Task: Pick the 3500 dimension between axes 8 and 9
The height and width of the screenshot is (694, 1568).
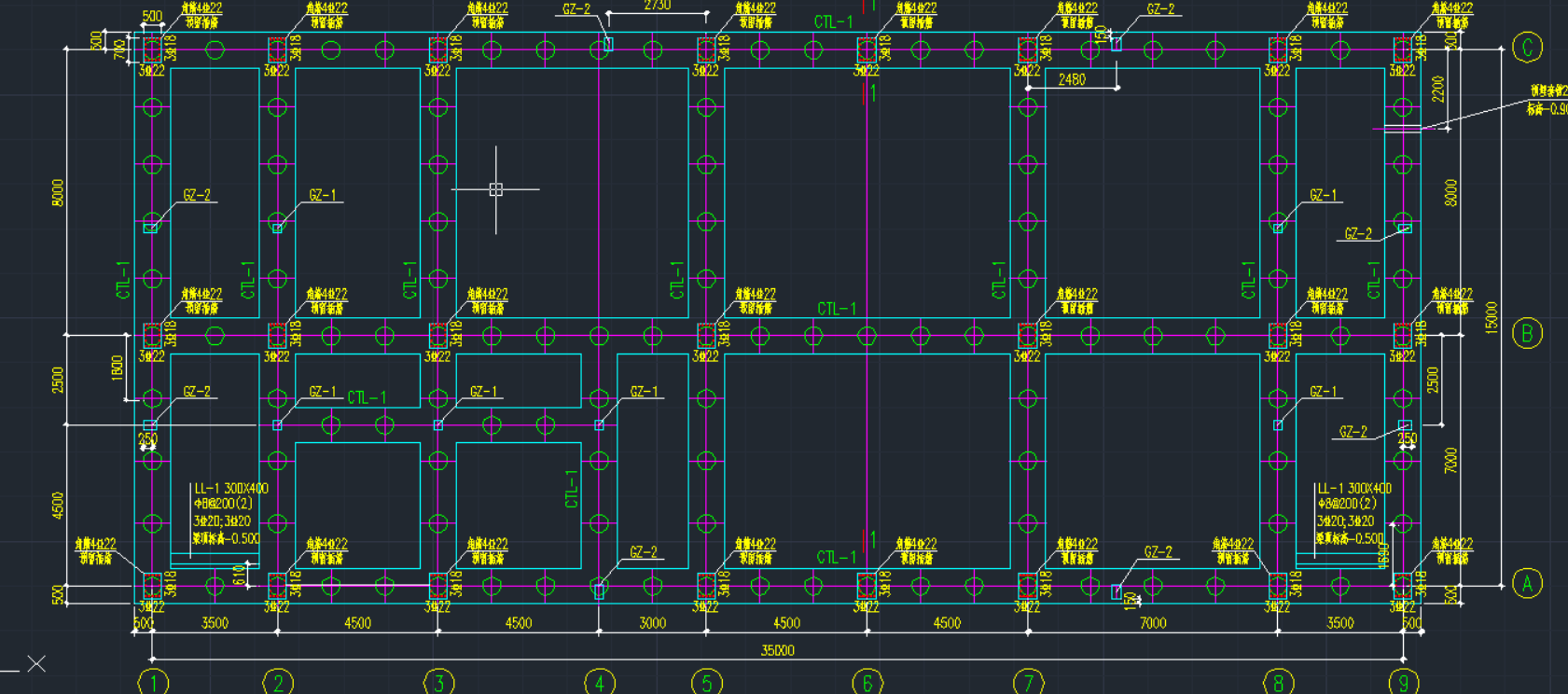Action: click(1340, 623)
